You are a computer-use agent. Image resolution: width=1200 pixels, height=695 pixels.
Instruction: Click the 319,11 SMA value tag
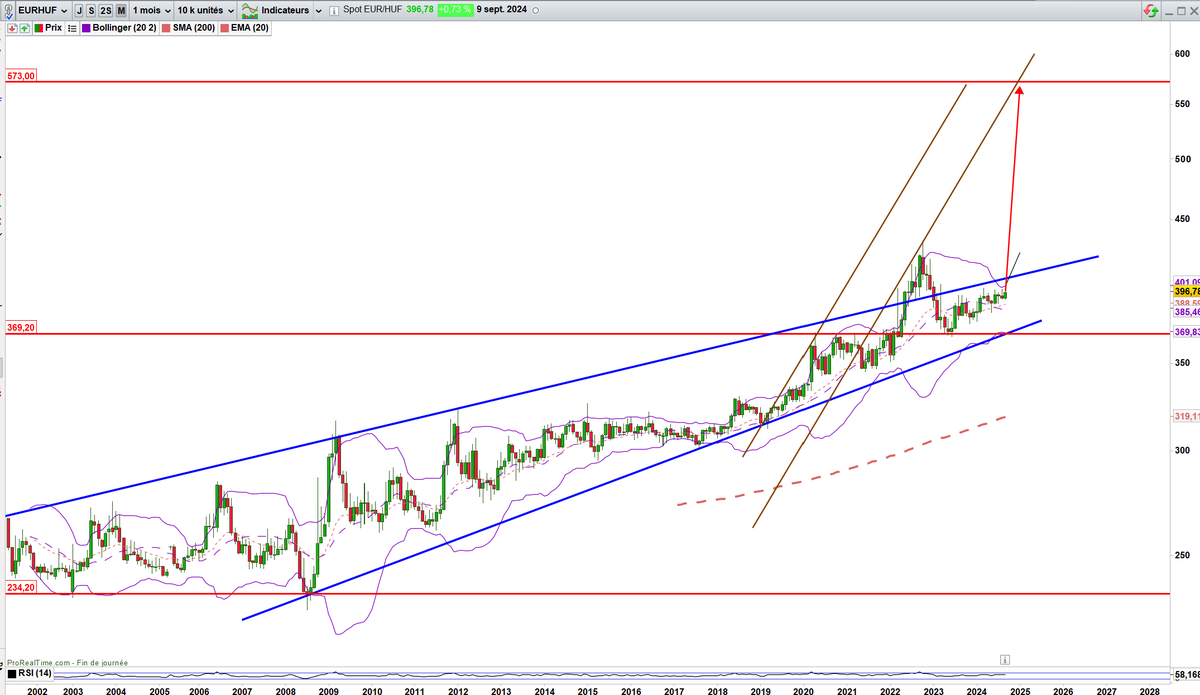click(1186, 415)
